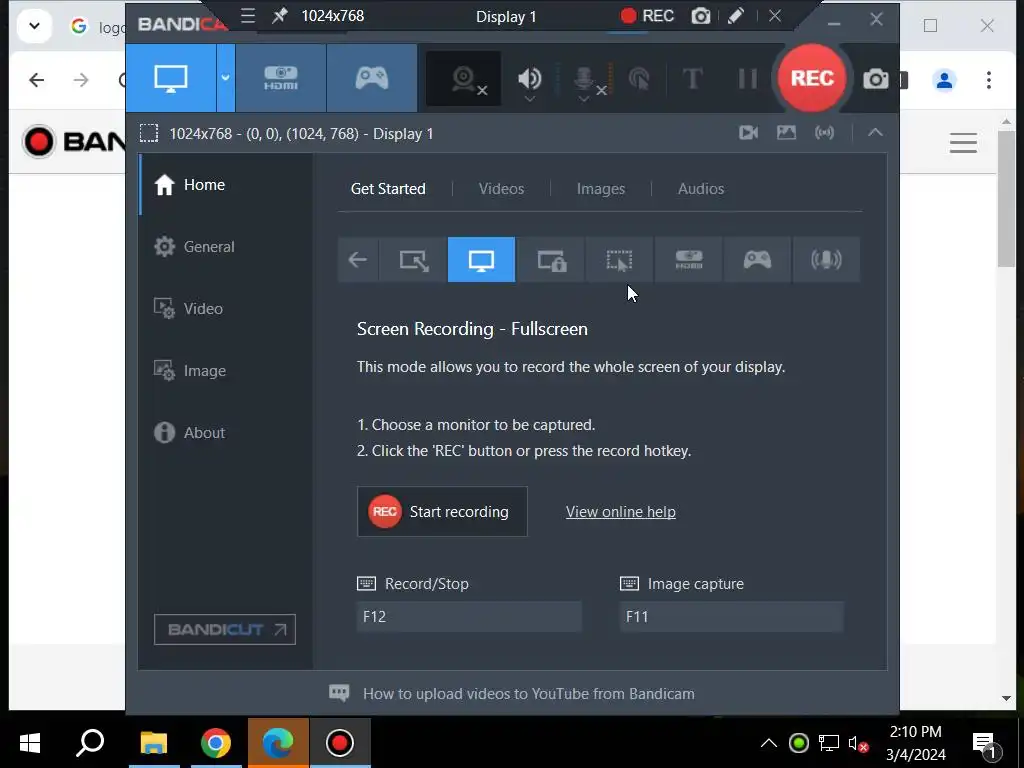Click back arrow in mode row
The height and width of the screenshot is (768, 1024).
[358, 260]
